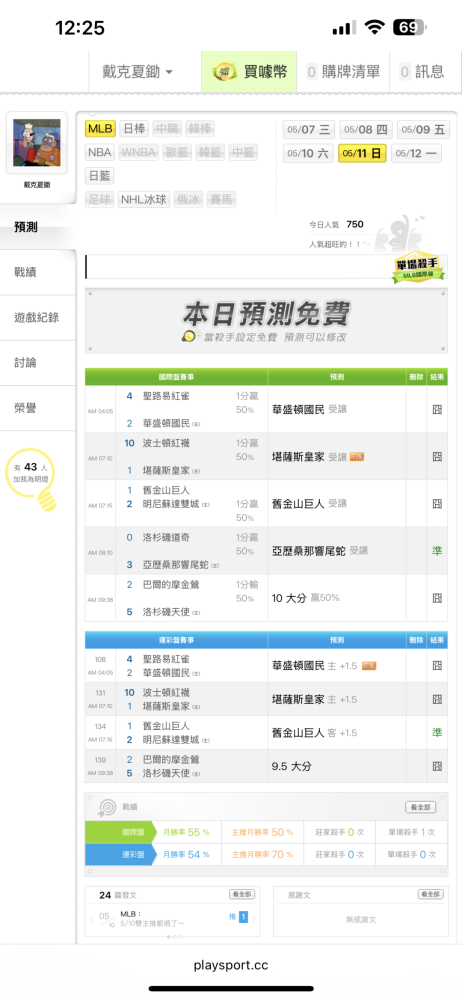Open the post 5/10雙主推都過了～
This screenshot has width=462, height=1000.
153,923
